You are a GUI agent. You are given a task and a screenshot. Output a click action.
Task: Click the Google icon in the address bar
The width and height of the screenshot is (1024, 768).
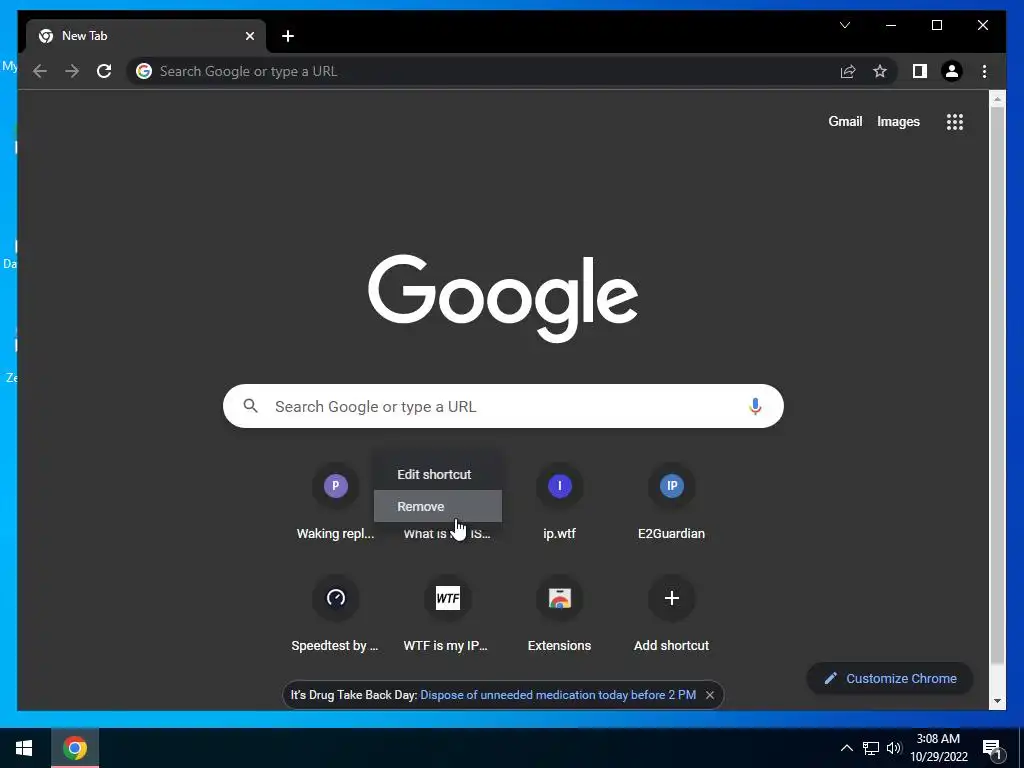(x=144, y=71)
